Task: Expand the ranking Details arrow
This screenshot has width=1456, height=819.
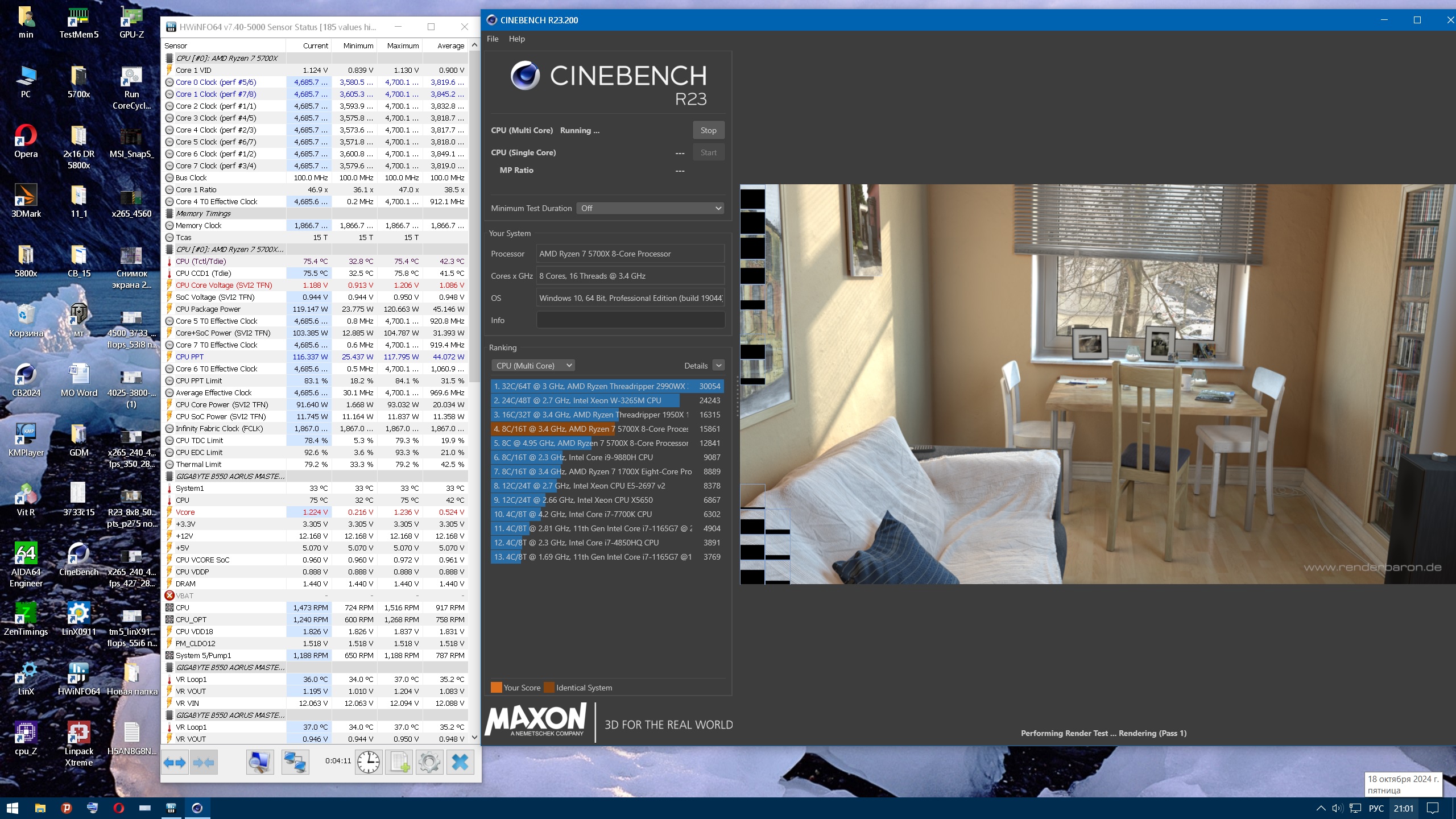Action: tap(719, 366)
